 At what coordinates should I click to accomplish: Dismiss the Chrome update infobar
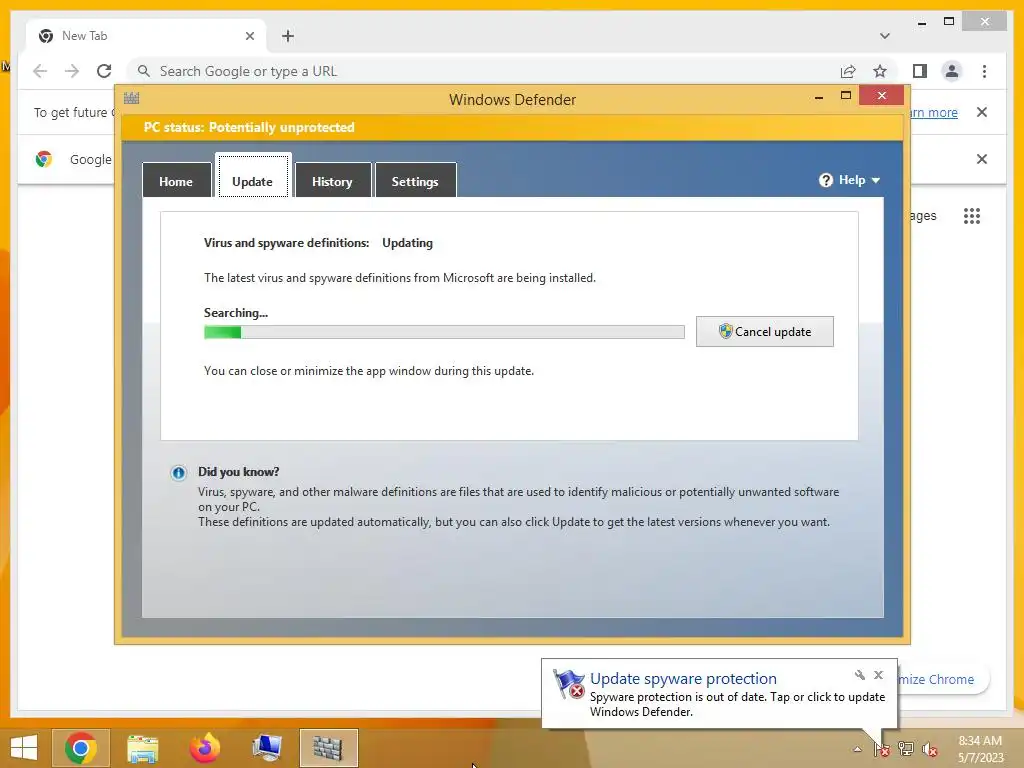(x=982, y=112)
